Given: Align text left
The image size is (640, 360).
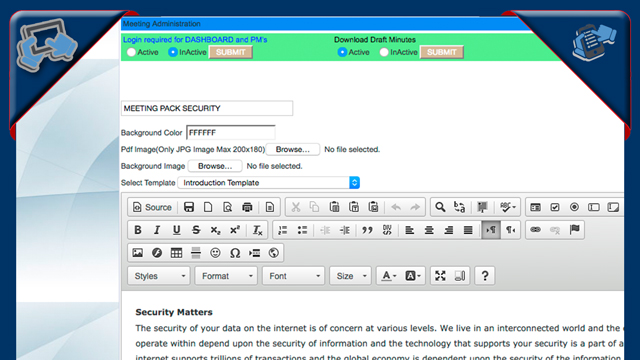Looking at the screenshot, I should (409, 230).
